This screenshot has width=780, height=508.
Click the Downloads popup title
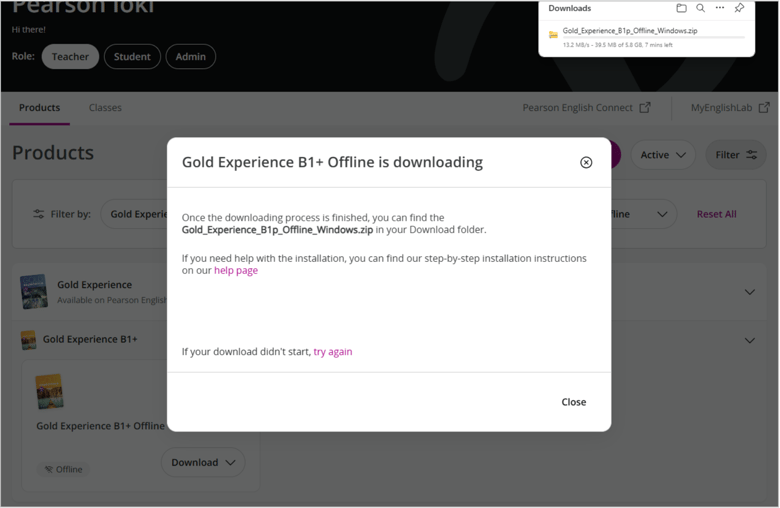coord(570,8)
